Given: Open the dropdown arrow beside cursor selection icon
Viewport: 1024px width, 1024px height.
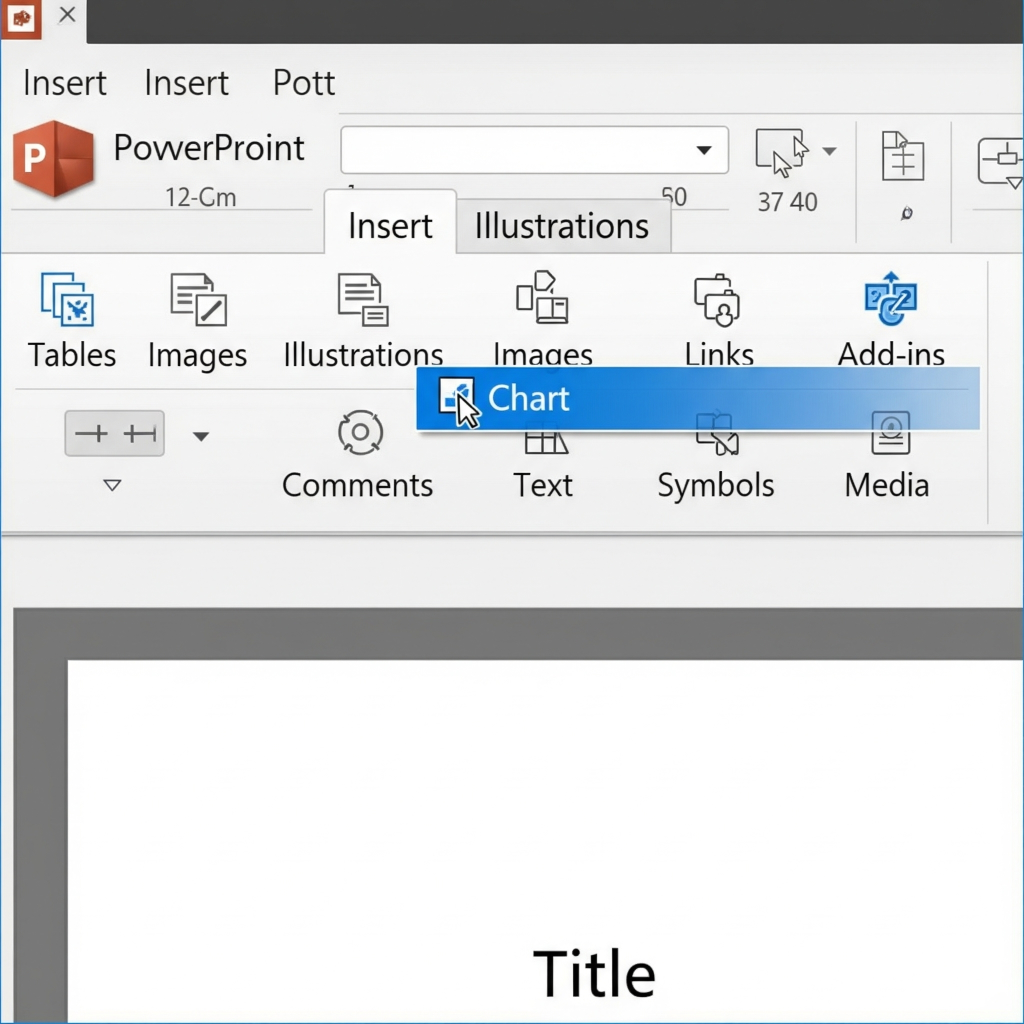Looking at the screenshot, I should coord(829,152).
